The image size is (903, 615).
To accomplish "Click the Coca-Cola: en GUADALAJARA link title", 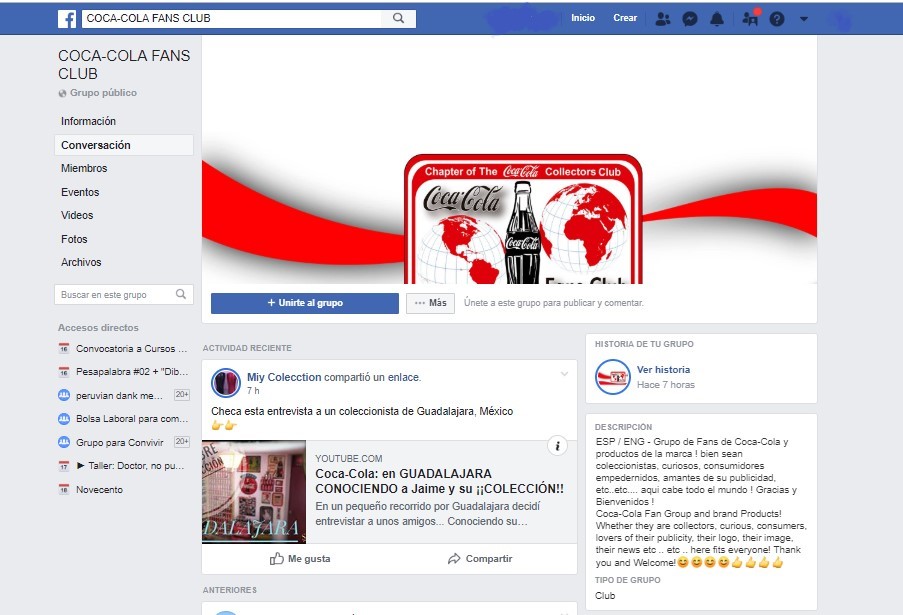I will [x=439, y=481].
